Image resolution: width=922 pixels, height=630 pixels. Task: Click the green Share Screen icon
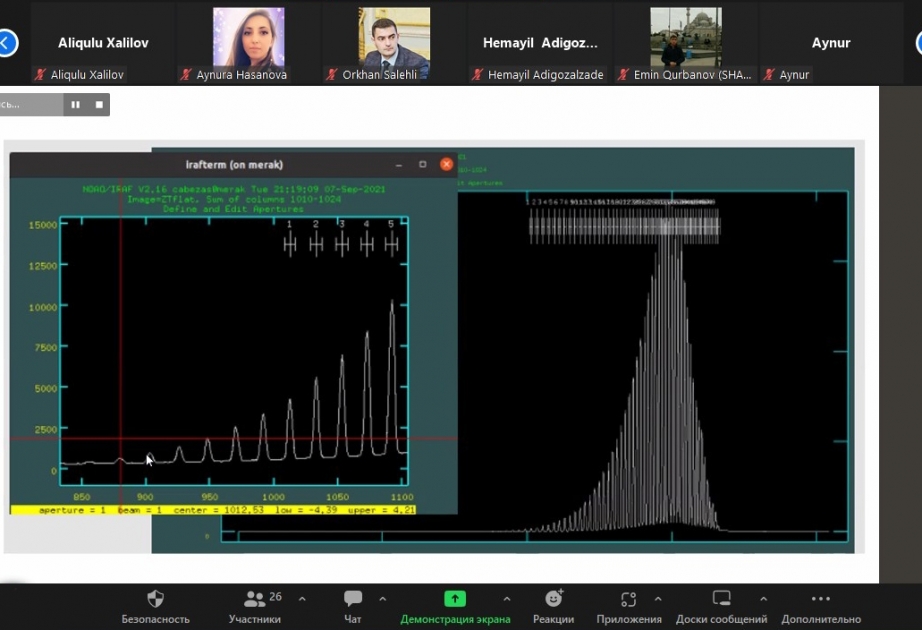455,599
